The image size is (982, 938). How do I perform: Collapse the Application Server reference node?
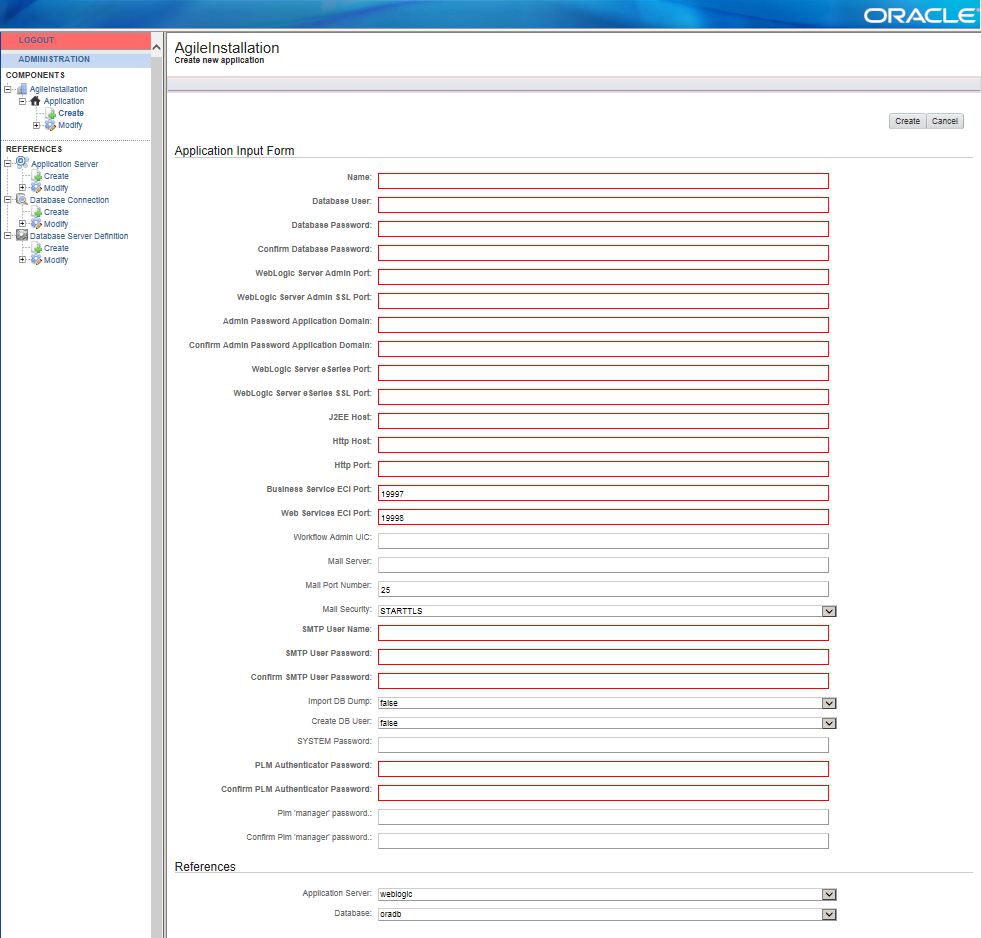tap(8, 163)
